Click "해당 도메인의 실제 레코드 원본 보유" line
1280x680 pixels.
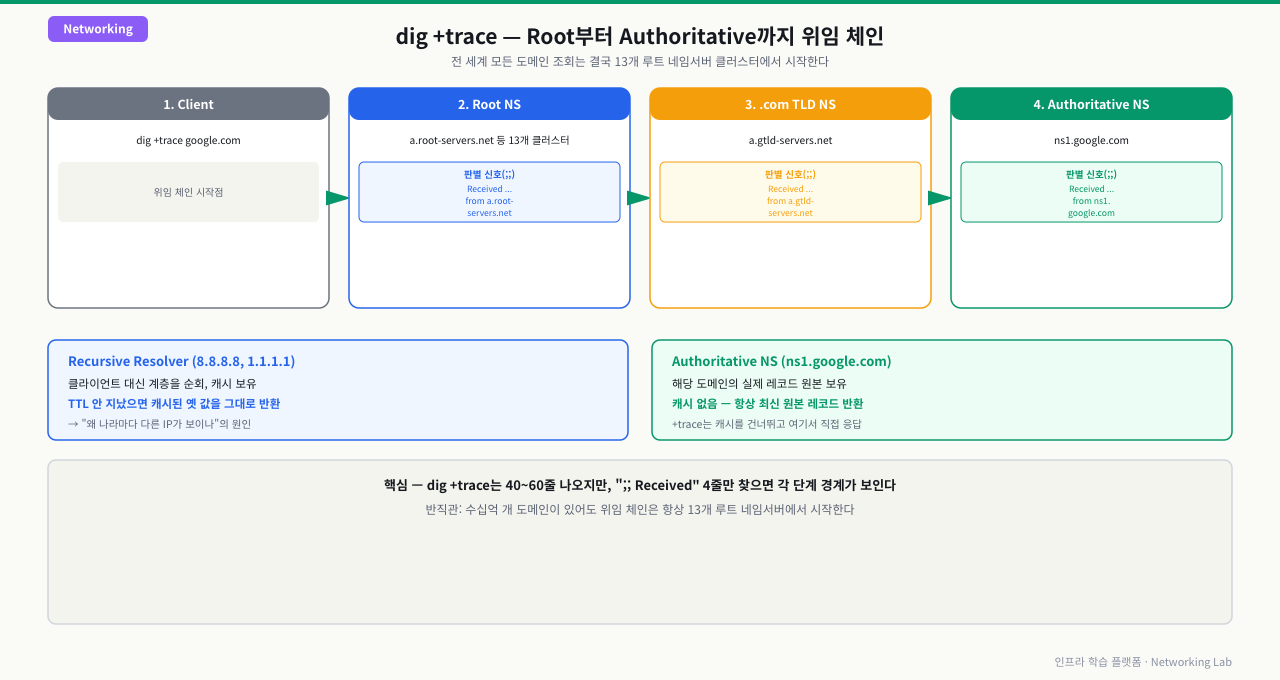[759, 384]
